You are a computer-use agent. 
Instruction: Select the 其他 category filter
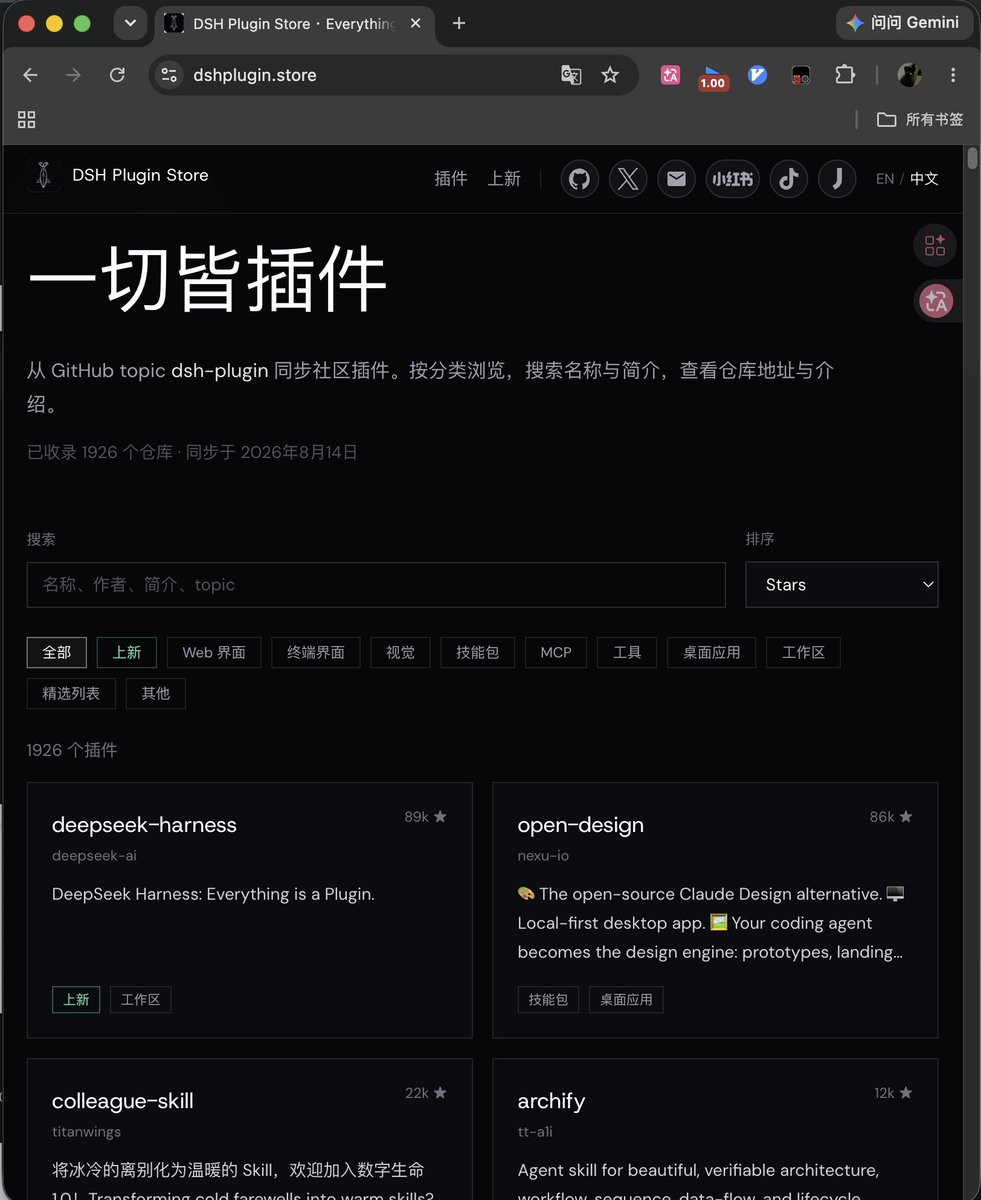[156, 693]
